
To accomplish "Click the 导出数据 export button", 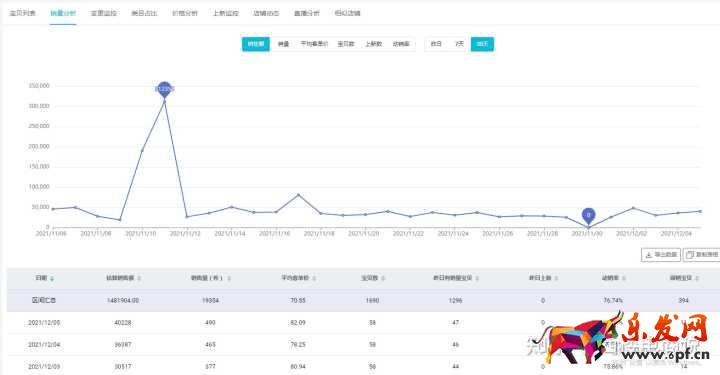I will tap(661, 255).
